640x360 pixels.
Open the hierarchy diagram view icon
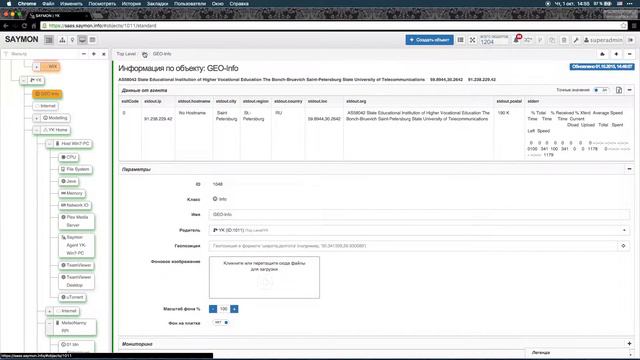62,40
